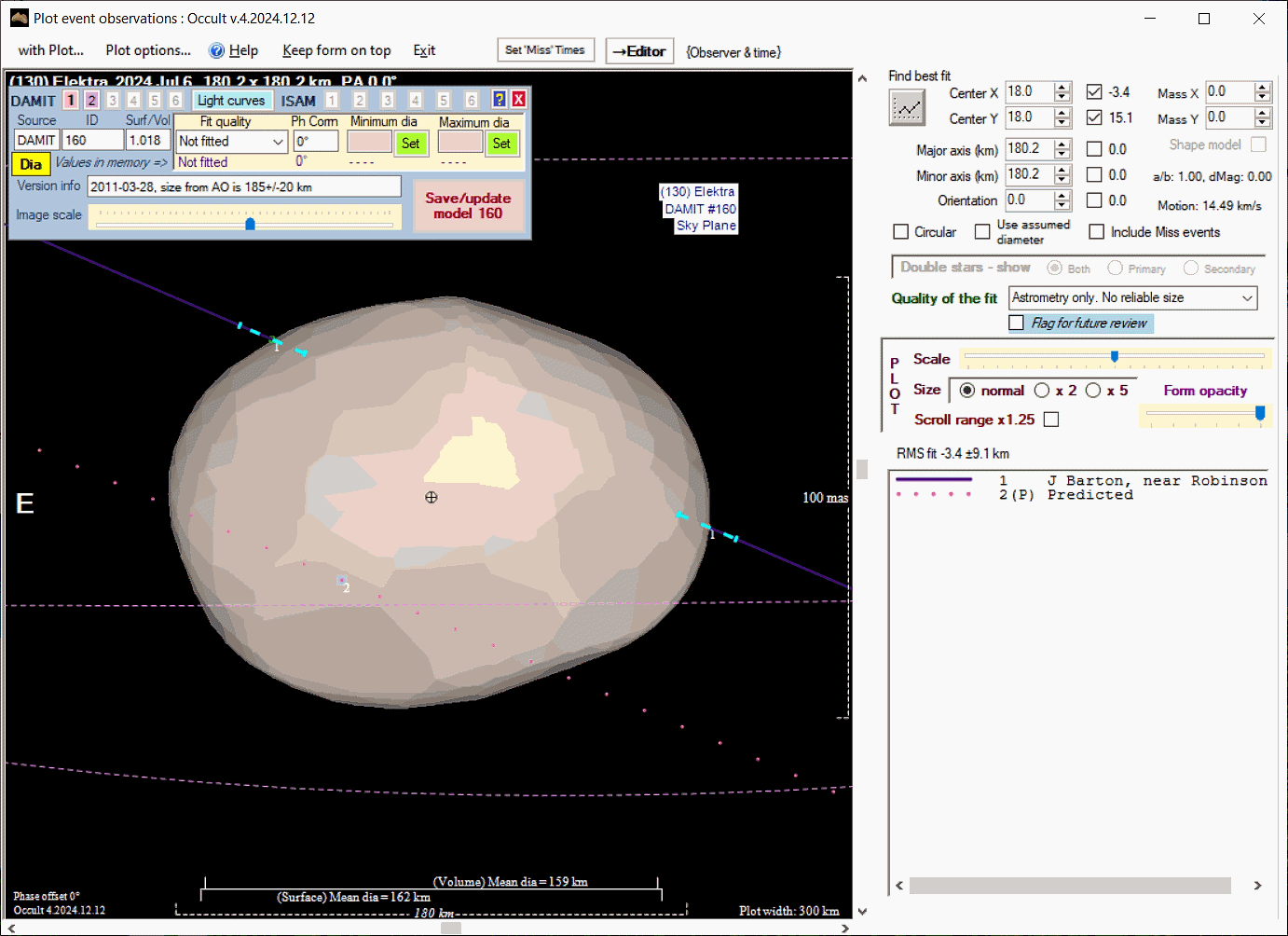Expand the Fit quality dropdown

coord(278,142)
